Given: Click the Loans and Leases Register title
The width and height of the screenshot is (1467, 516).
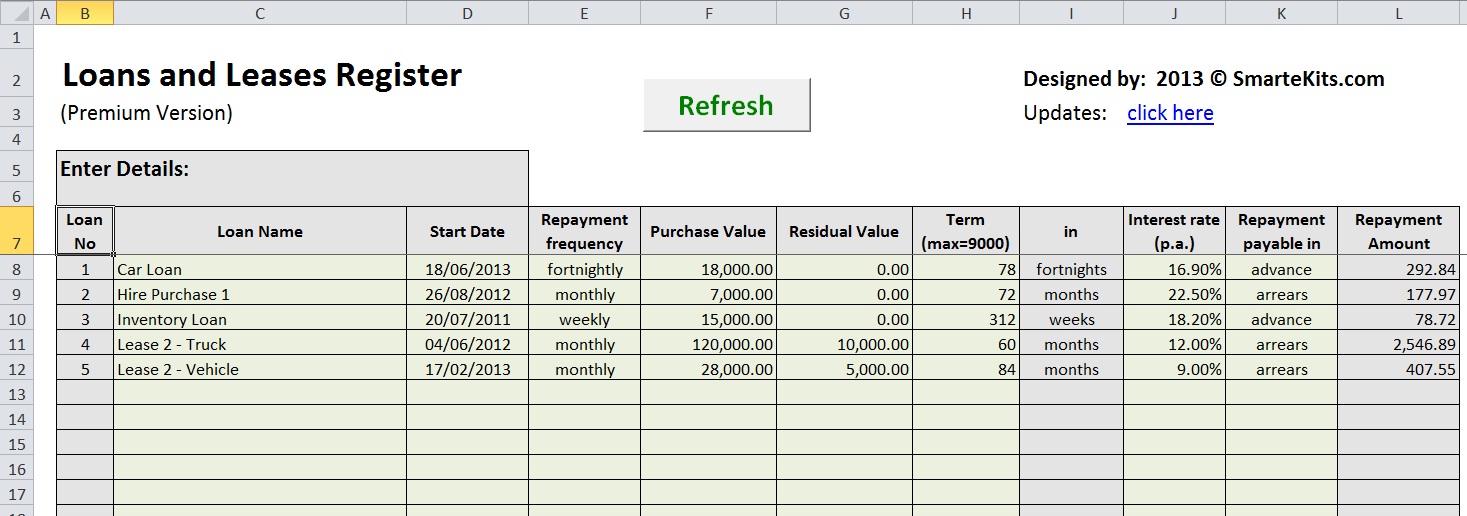Looking at the screenshot, I should pos(262,76).
